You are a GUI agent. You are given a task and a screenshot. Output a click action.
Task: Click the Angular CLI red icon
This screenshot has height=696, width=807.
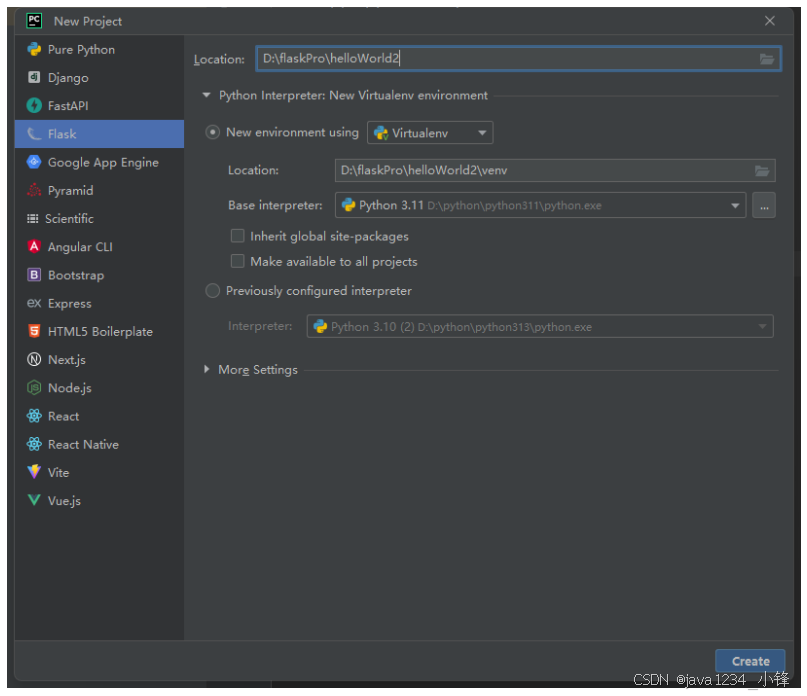pyautogui.click(x=34, y=247)
